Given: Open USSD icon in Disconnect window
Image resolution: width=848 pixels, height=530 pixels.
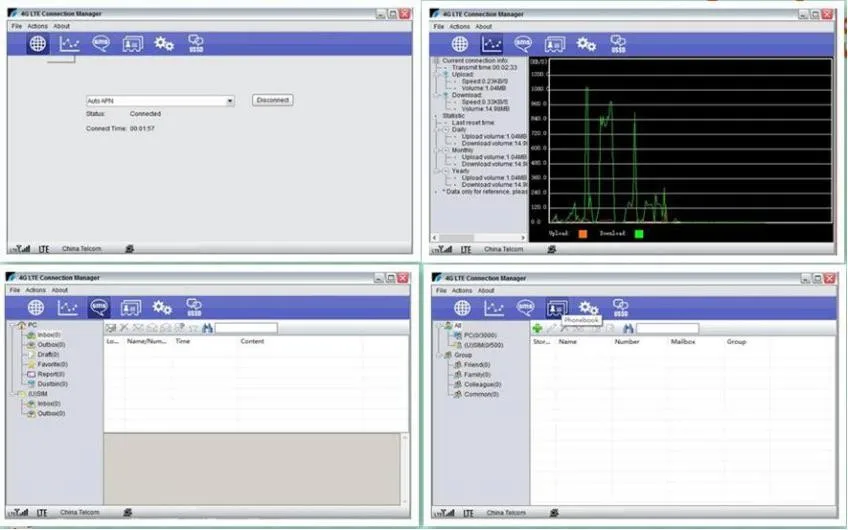Looking at the screenshot, I should (x=196, y=43).
